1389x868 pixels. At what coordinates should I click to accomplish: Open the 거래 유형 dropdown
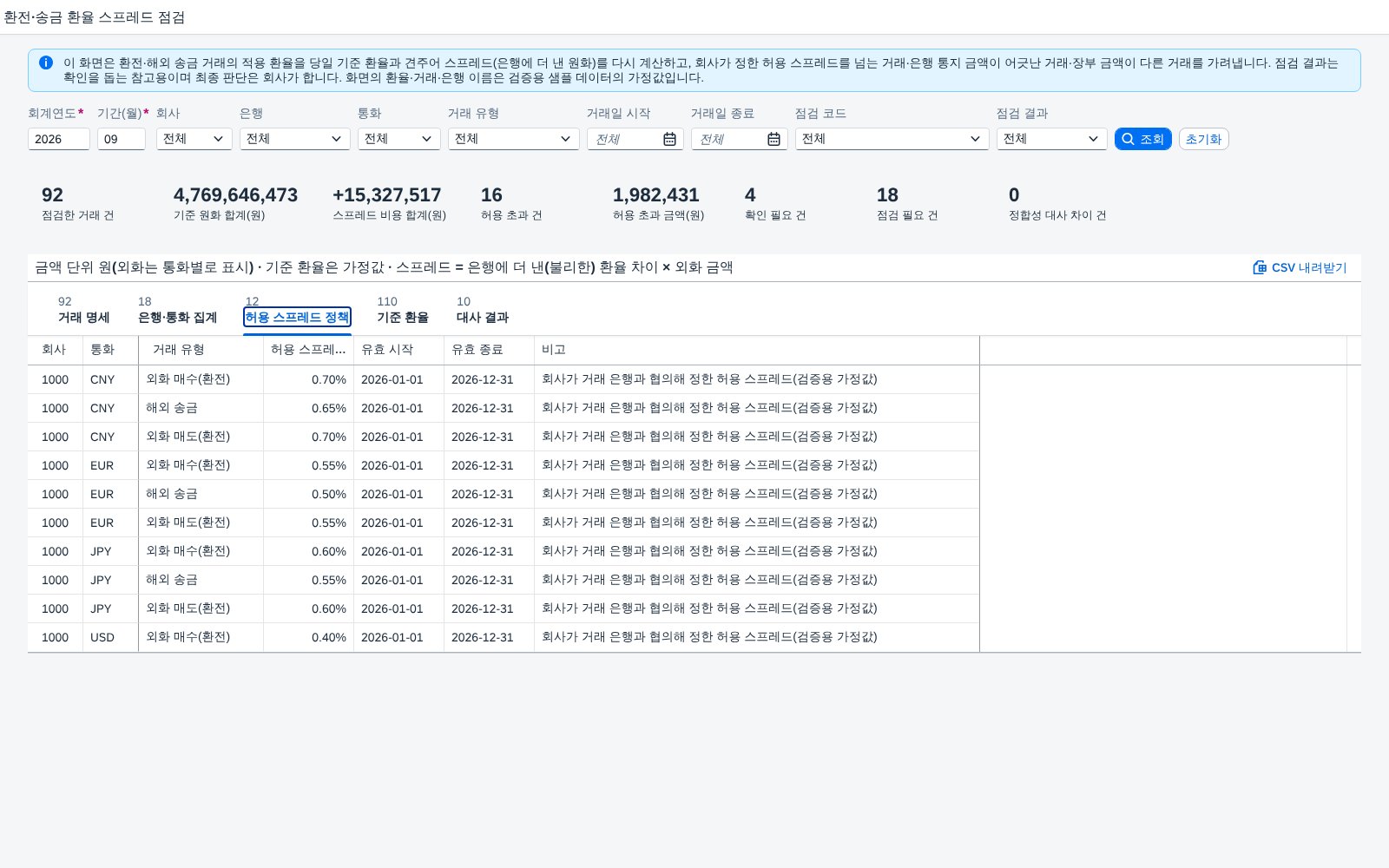click(x=514, y=139)
